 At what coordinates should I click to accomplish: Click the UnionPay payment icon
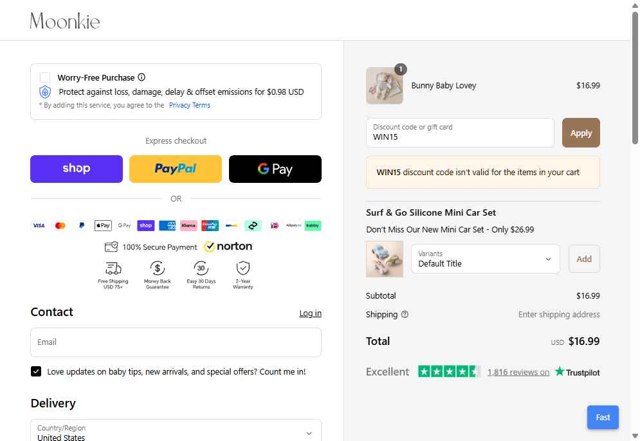(210, 225)
